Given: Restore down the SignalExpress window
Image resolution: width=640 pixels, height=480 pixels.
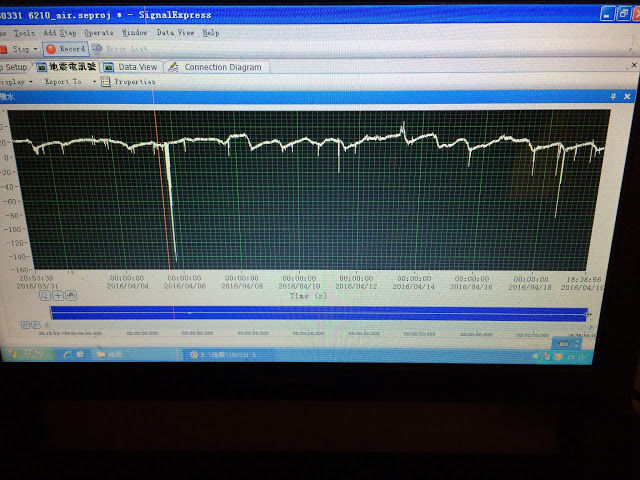Looking at the screenshot, I should coord(623,13).
